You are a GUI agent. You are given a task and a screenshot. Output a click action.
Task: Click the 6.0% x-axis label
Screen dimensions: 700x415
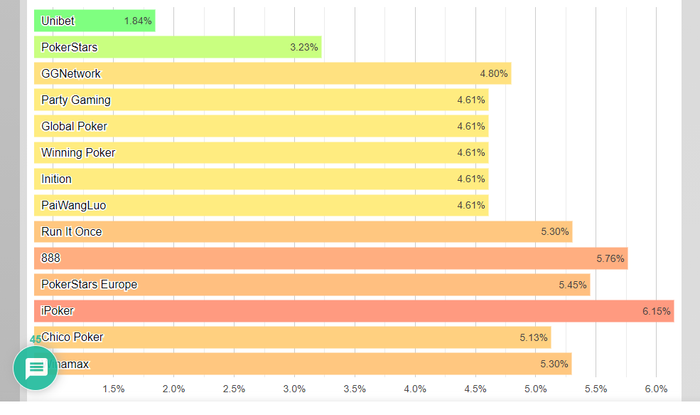tap(656, 388)
